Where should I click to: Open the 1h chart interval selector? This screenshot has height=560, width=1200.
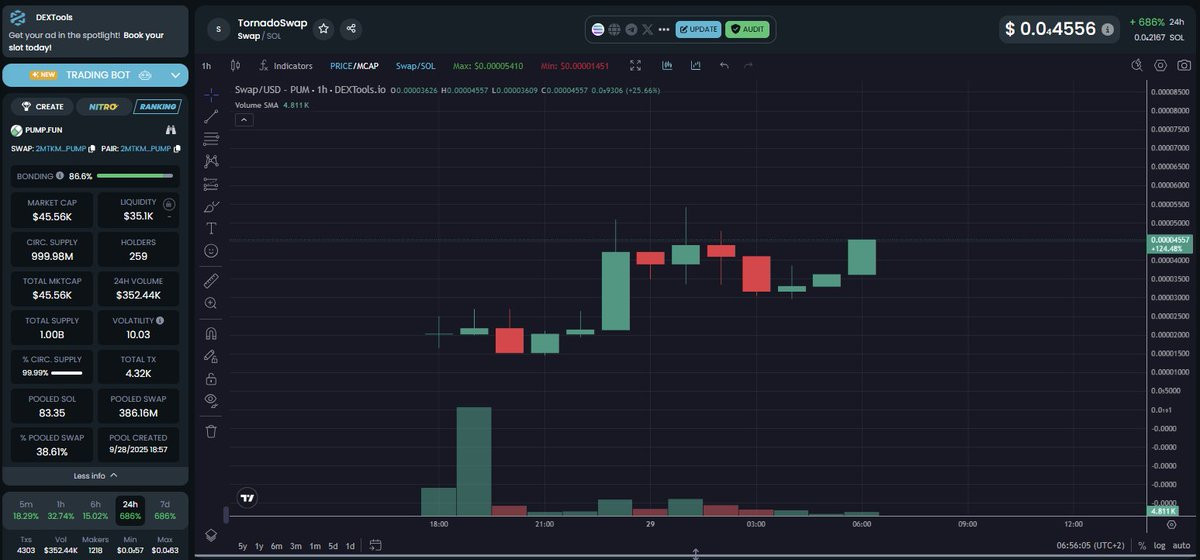point(206,66)
